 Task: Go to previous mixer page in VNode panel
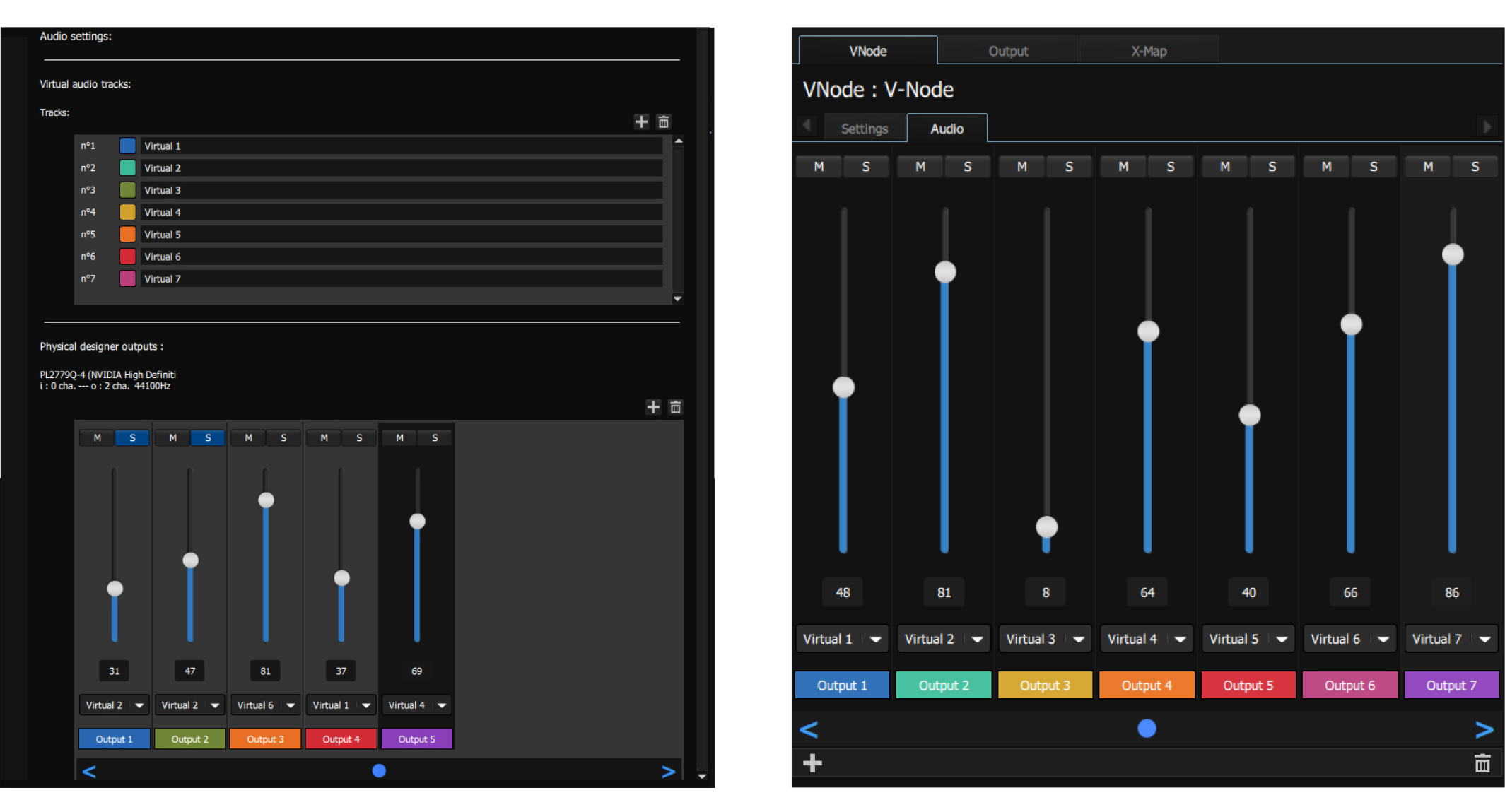coord(809,729)
